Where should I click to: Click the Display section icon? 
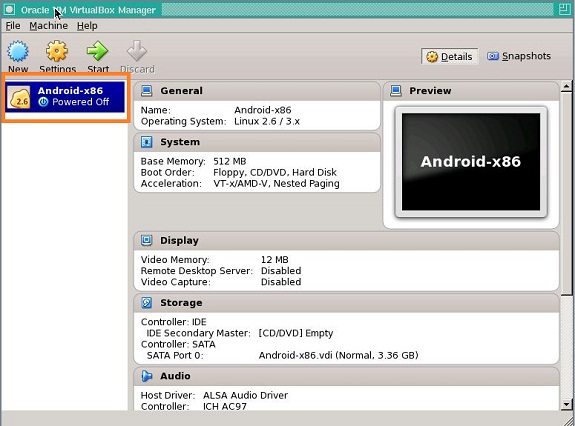click(147, 240)
